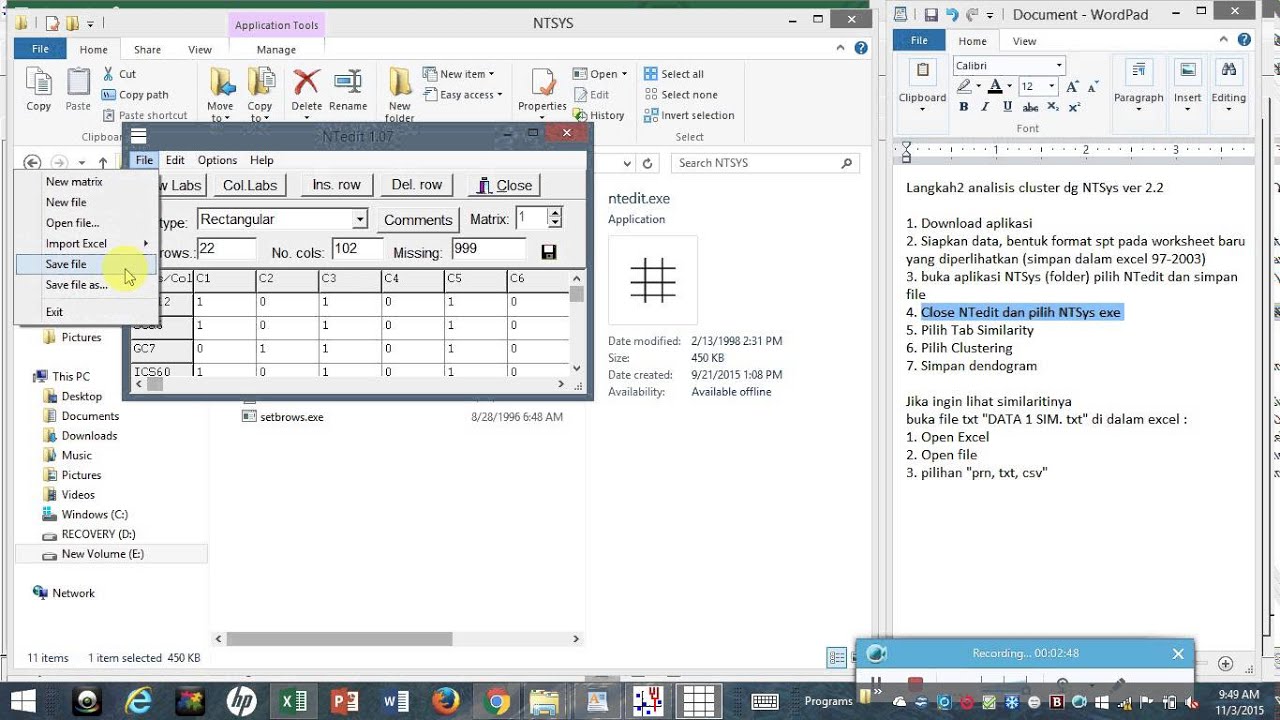Open the NTedit Options menu
Image resolution: width=1280 pixels, height=720 pixels.
click(x=217, y=160)
